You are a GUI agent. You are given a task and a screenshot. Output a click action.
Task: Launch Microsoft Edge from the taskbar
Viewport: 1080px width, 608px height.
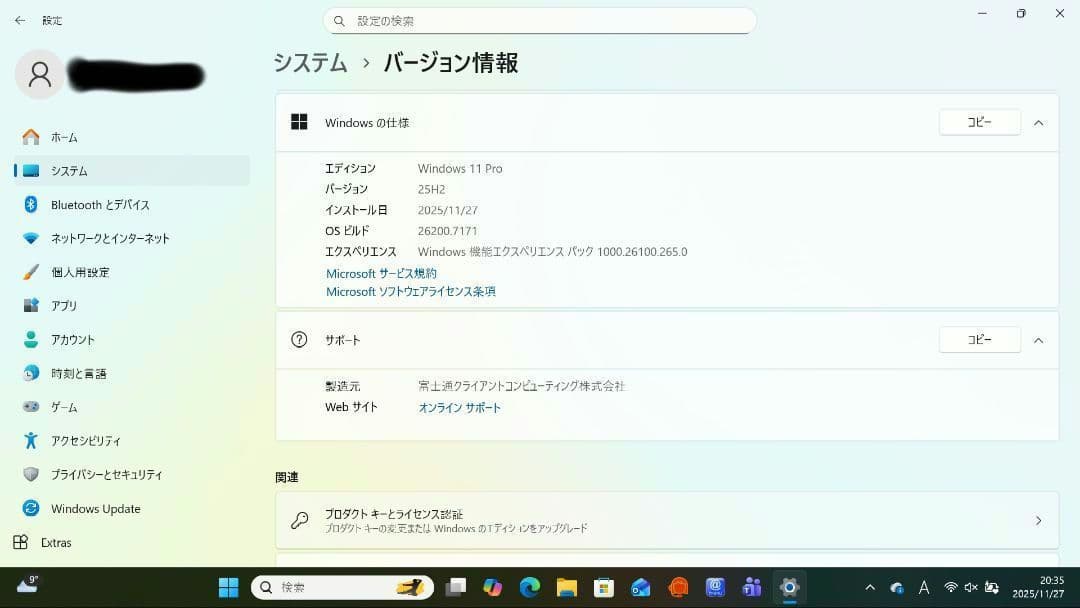(532, 587)
